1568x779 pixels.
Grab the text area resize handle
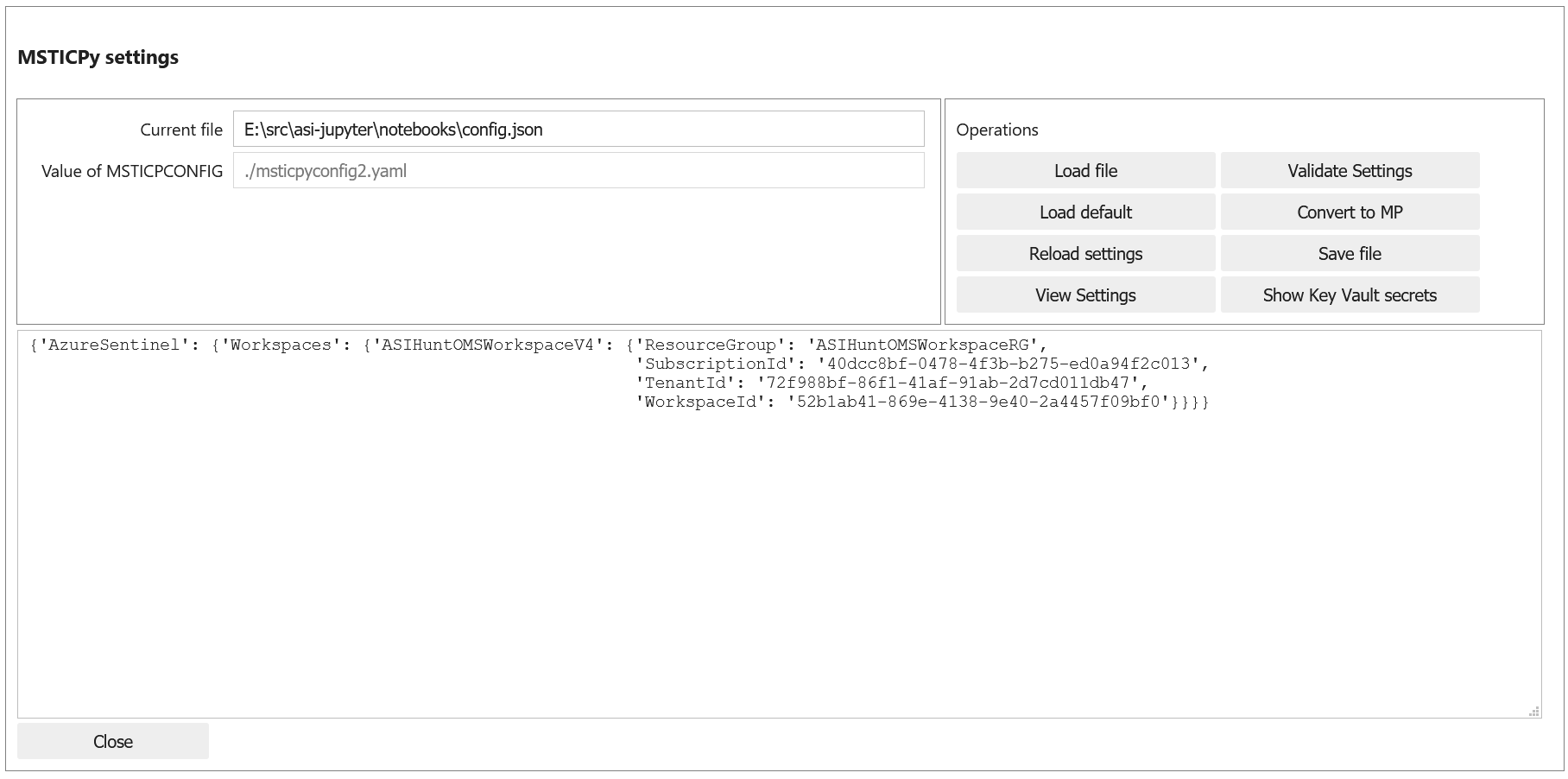coord(1533,711)
